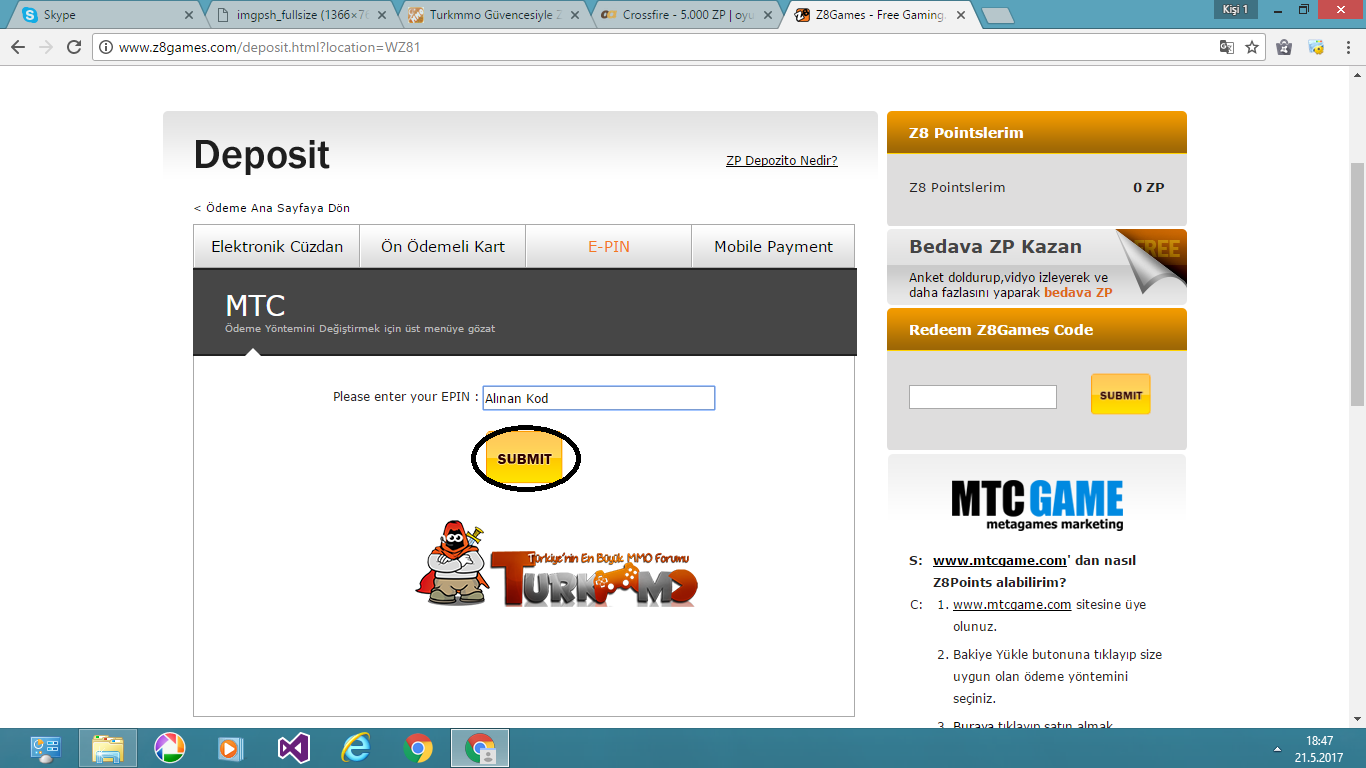This screenshot has height=768, width=1366.
Task: Open the translate page icon
Action: 1227,47
